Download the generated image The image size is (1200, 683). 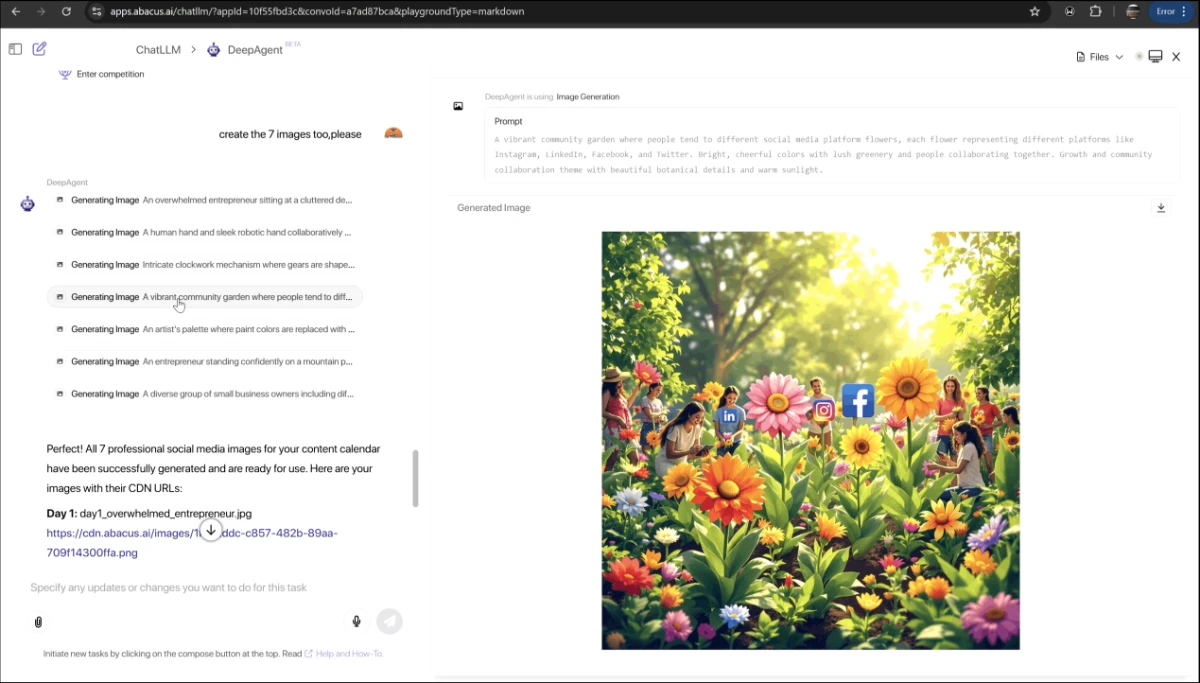1161,208
